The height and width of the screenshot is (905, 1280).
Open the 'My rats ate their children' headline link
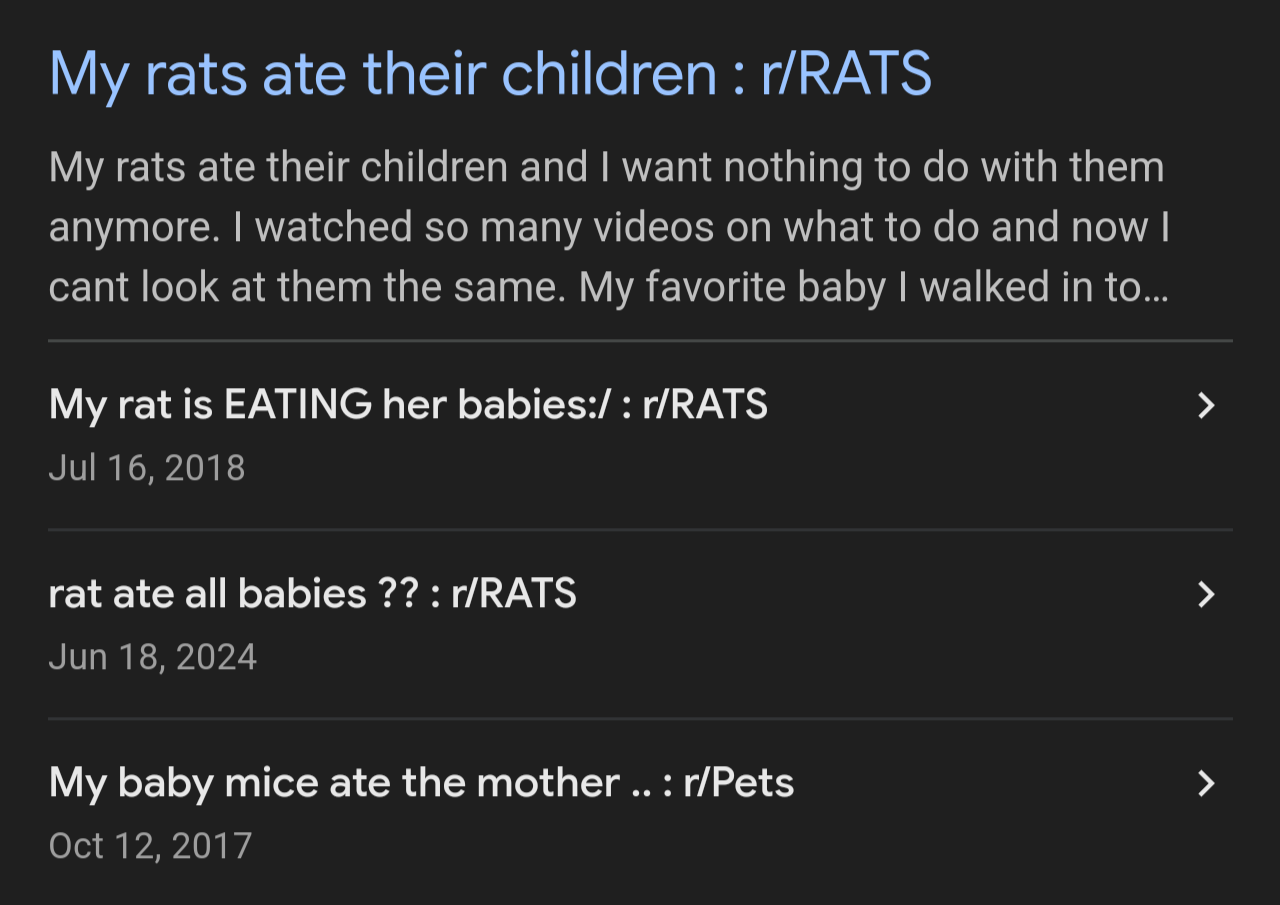coord(490,75)
